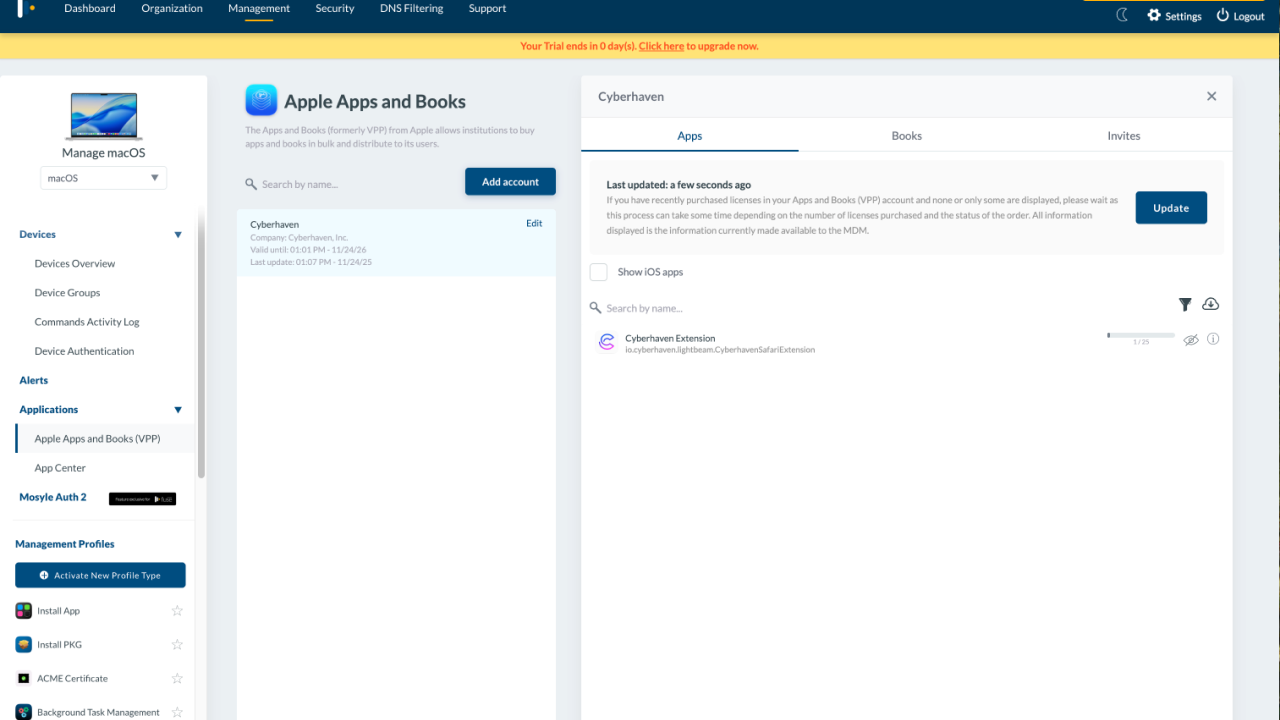
Task: Toggle visibility eye for Cyberhaven Extension
Action: coord(1190,340)
